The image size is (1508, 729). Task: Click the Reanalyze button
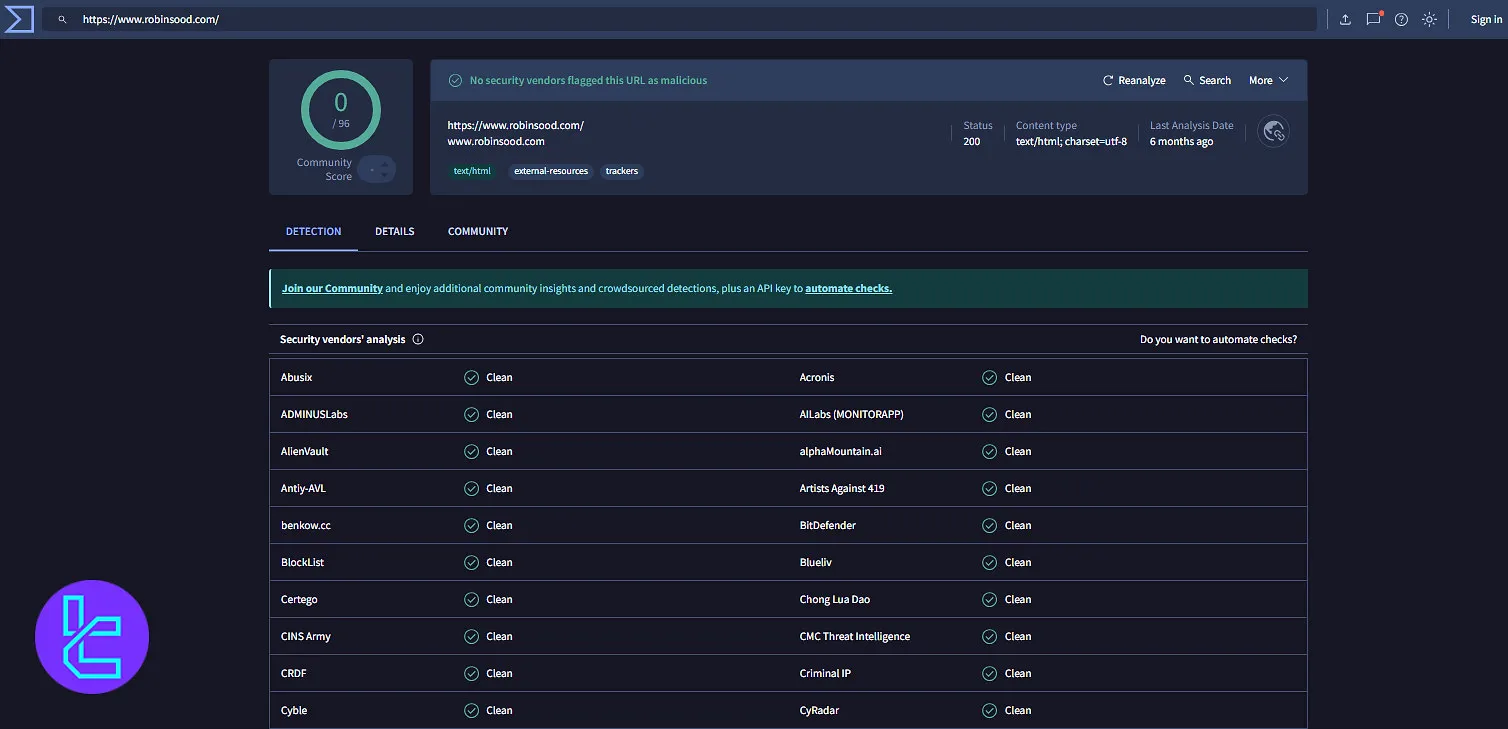(1133, 80)
